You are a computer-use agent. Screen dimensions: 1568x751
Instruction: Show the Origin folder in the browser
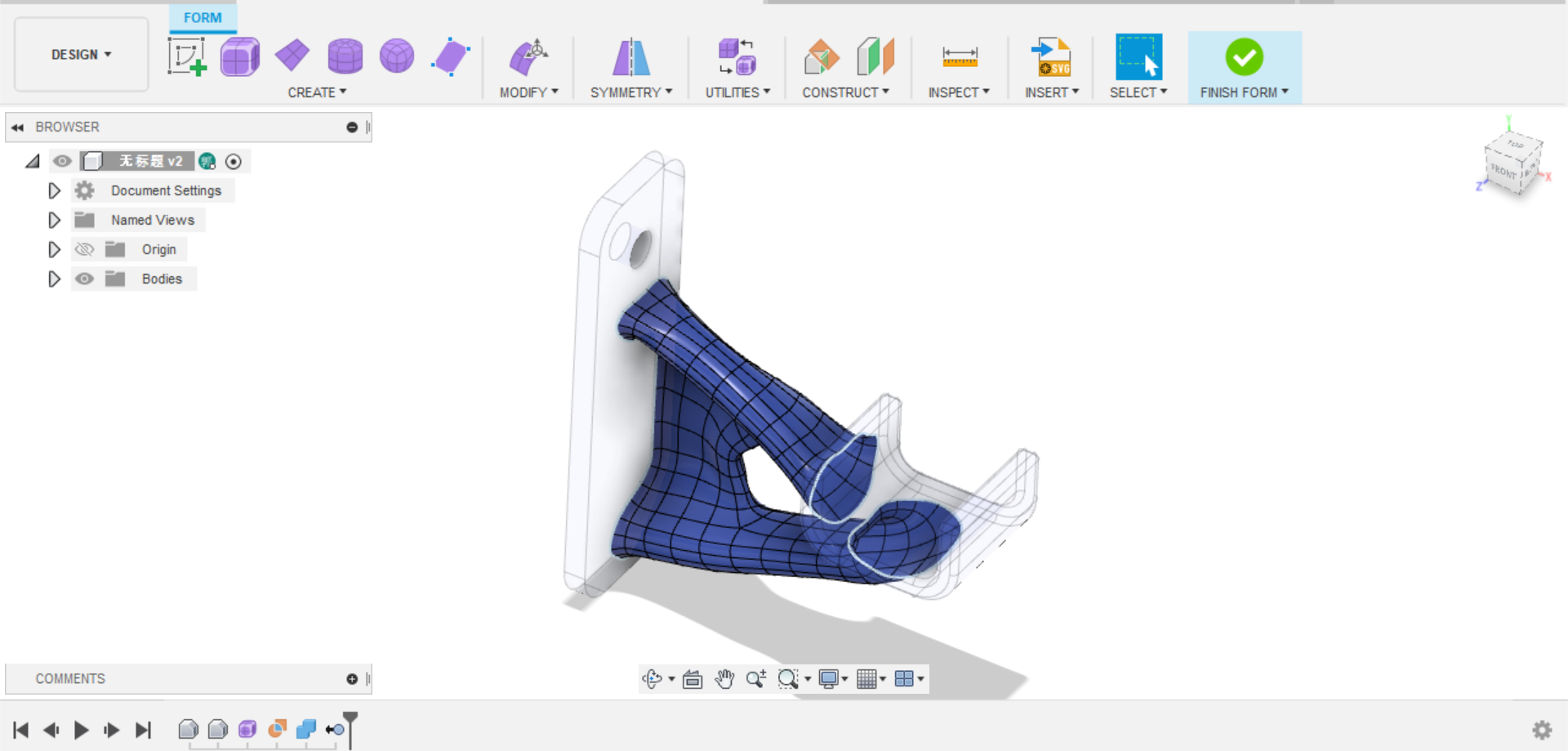84,249
